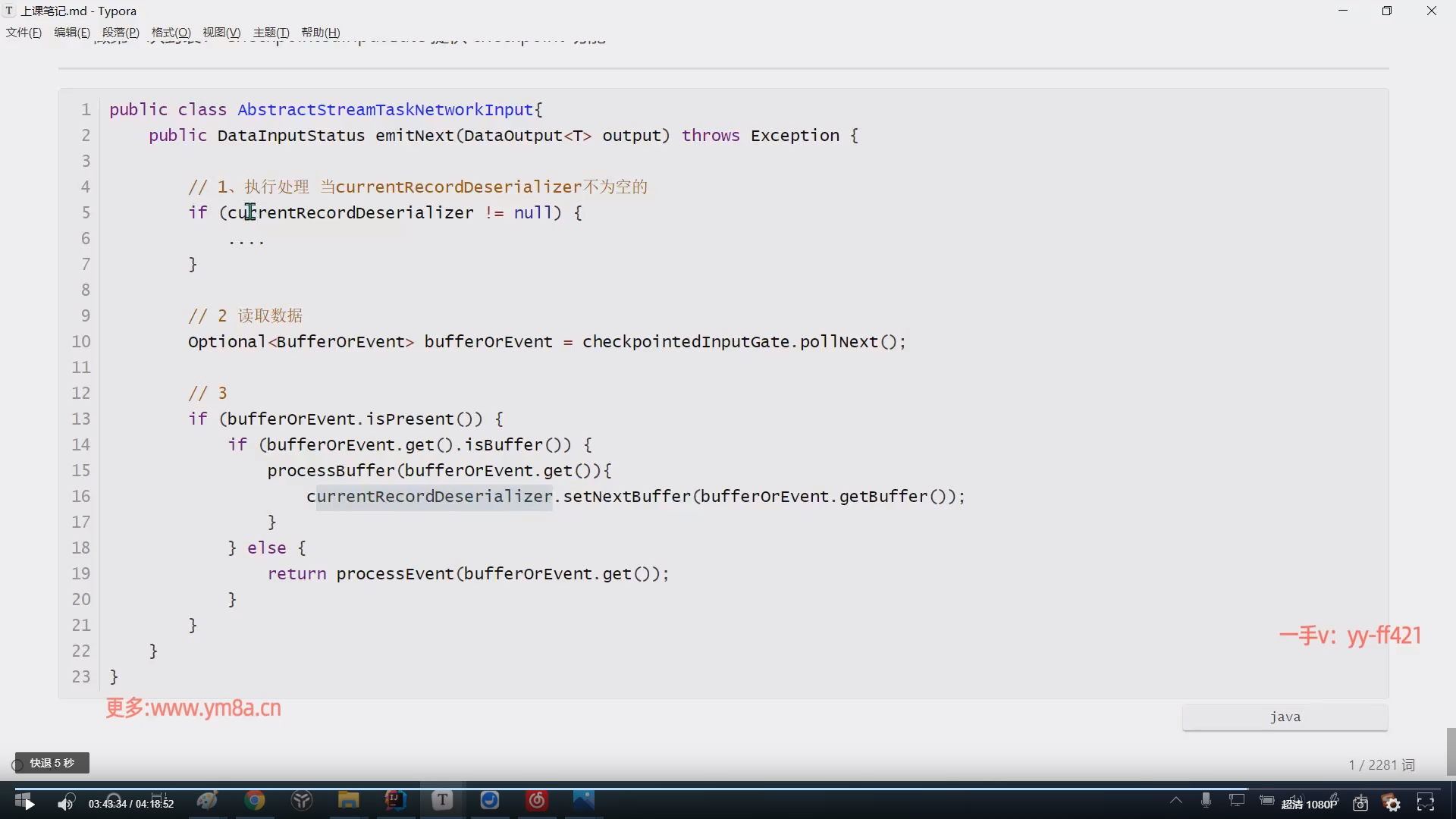Open the 格式(O) menu
Image resolution: width=1456 pixels, height=819 pixels.
point(171,33)
